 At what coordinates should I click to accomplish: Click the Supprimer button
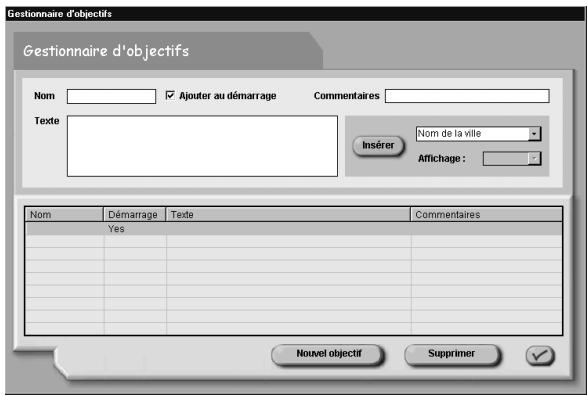click(452, 354)
